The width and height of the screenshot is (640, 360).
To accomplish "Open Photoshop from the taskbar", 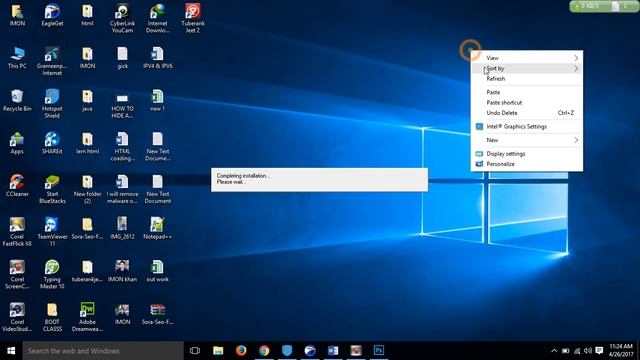I will click(379, 350).
